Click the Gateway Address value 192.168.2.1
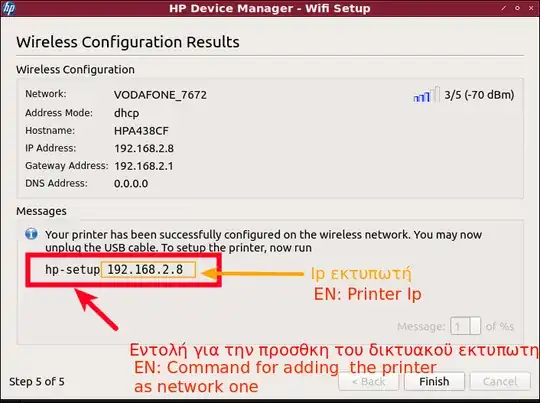This screenshot has width=540, height=403. pos(144,166)
